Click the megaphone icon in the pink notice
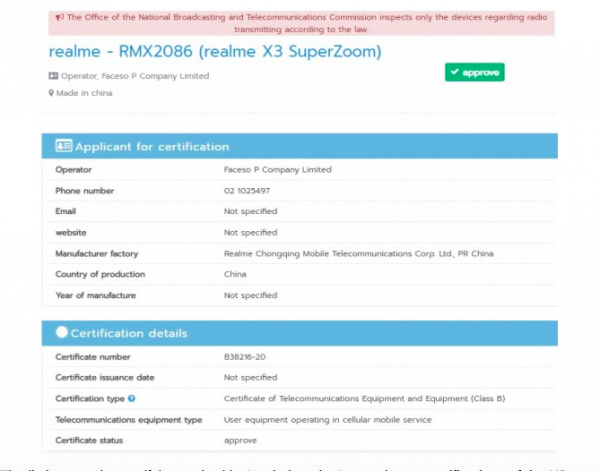The image size is (600, 471). 61,17
